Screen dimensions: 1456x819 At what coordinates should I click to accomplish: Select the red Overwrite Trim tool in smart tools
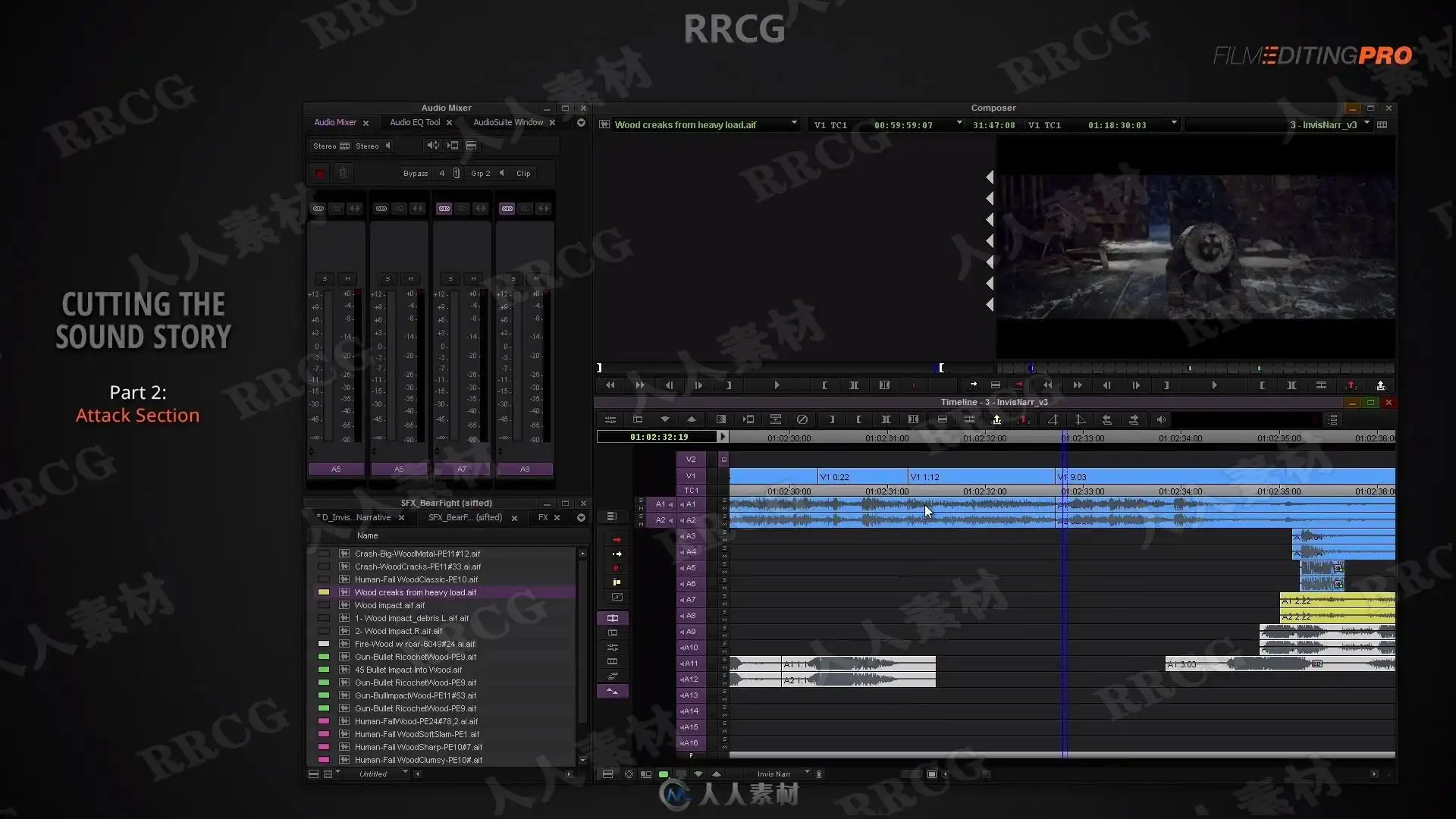point(617,568)
